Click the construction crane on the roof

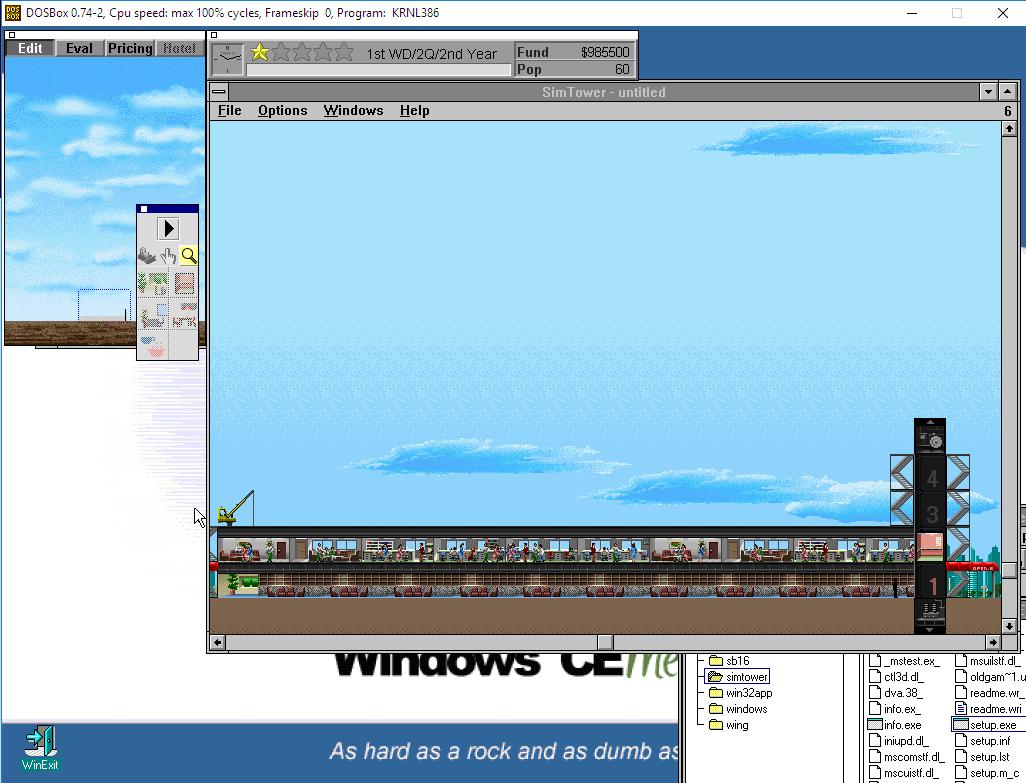click(236, 508)
